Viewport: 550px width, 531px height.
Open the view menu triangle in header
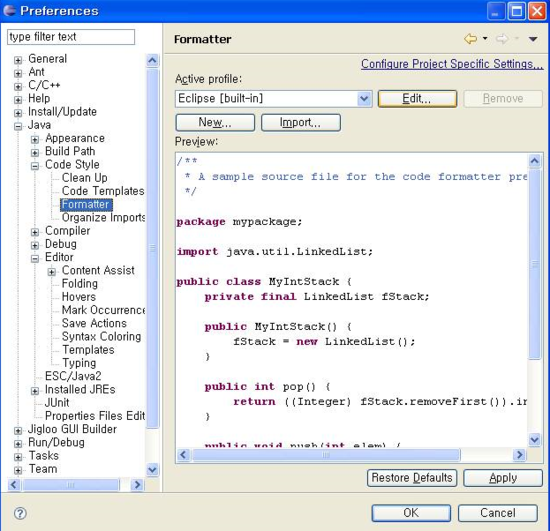533,39
